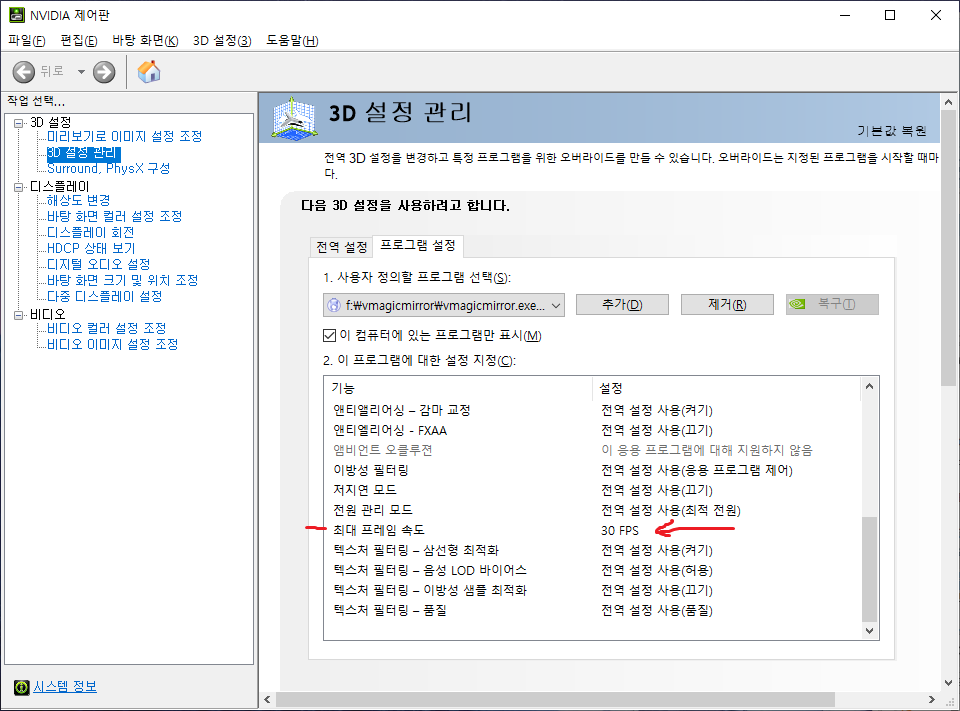
Task: Select the 저지연 모드 row
Action: point(593,490)
